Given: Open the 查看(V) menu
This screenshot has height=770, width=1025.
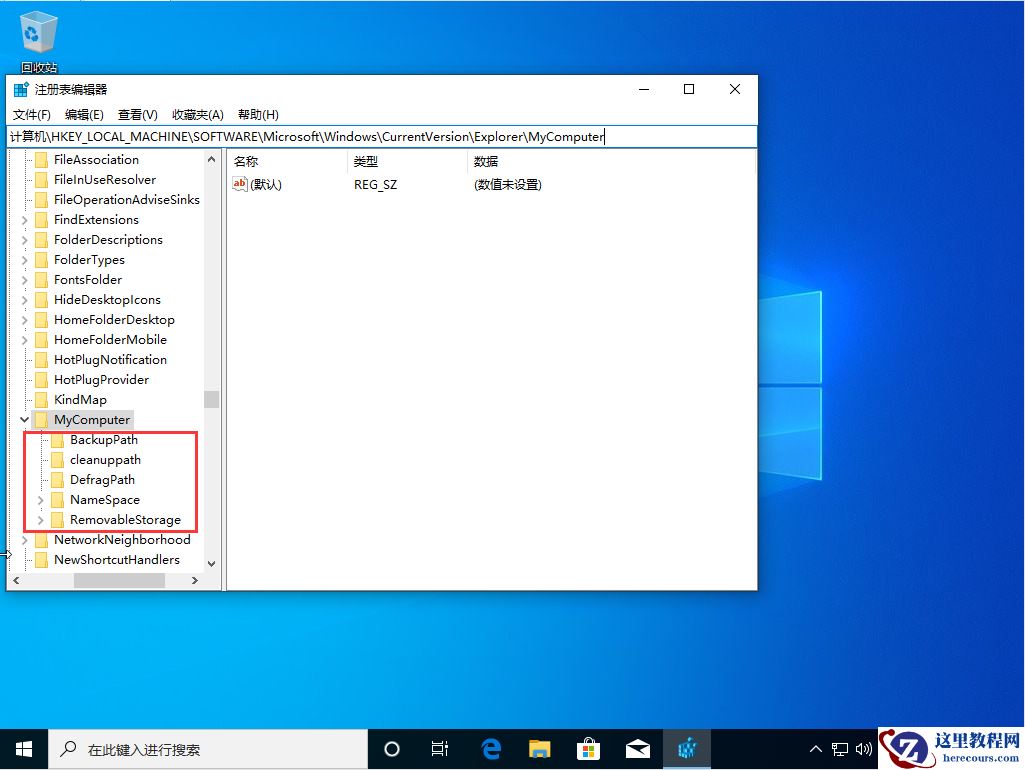Looking at the screenshot, I should (x=137, y=114).
